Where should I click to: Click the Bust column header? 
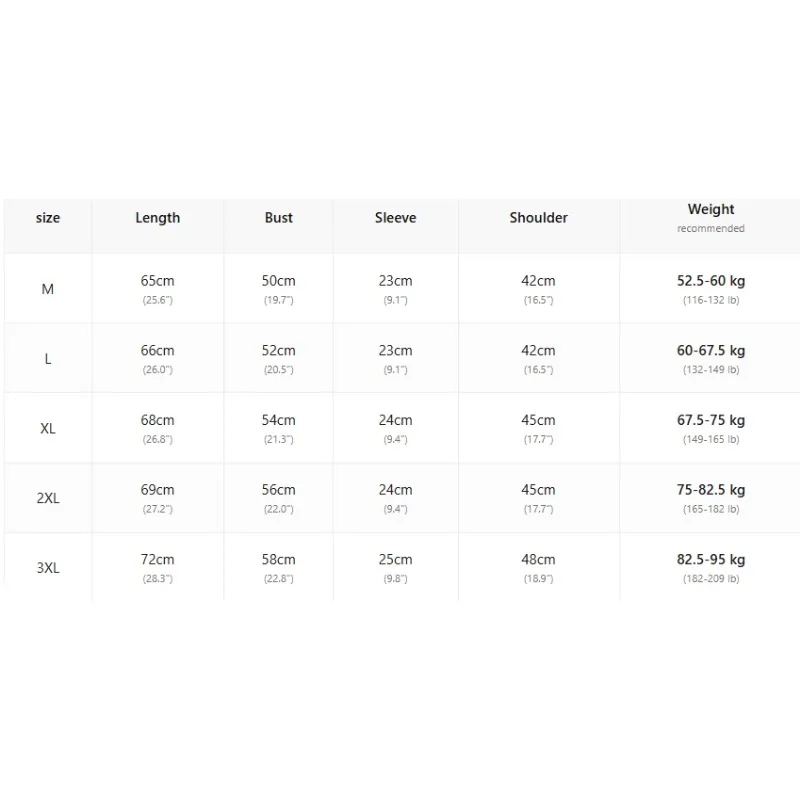click(279, 218)
